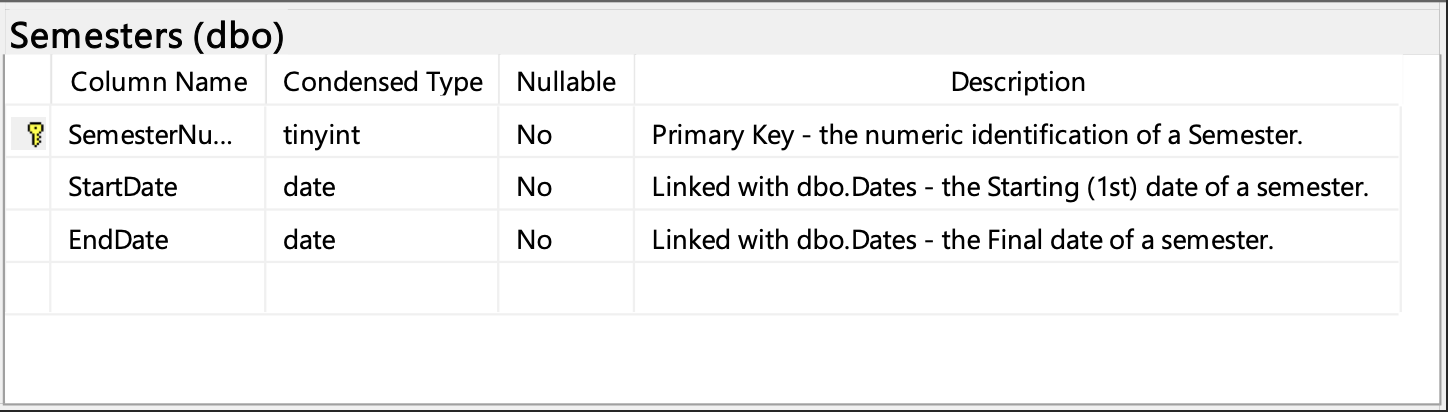1448x412 pixels.
Task: Click the Nullable column header
Action: [x=566, y=82]
